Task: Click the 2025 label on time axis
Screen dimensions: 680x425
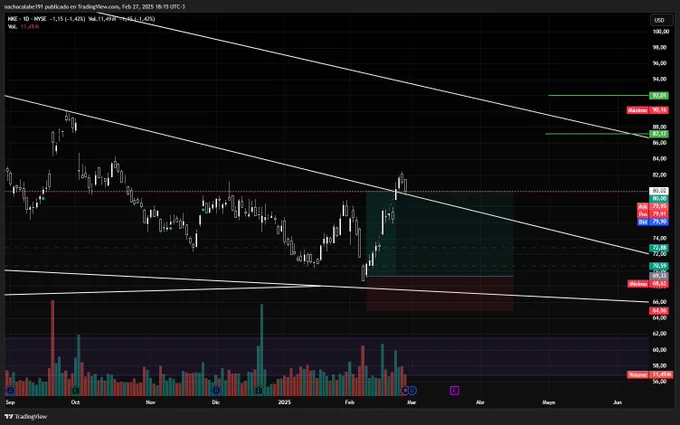Action: point(284,402)
